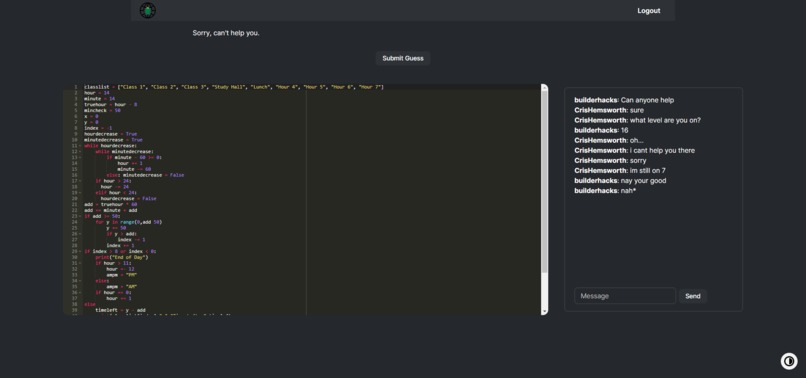Click the classlist line of code
The width and height of the screenshot is (806, 378).
point(234,87)
